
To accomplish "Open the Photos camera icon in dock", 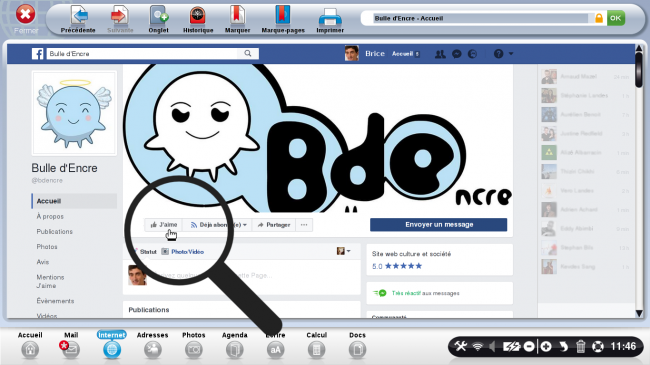I will (194, 350).
